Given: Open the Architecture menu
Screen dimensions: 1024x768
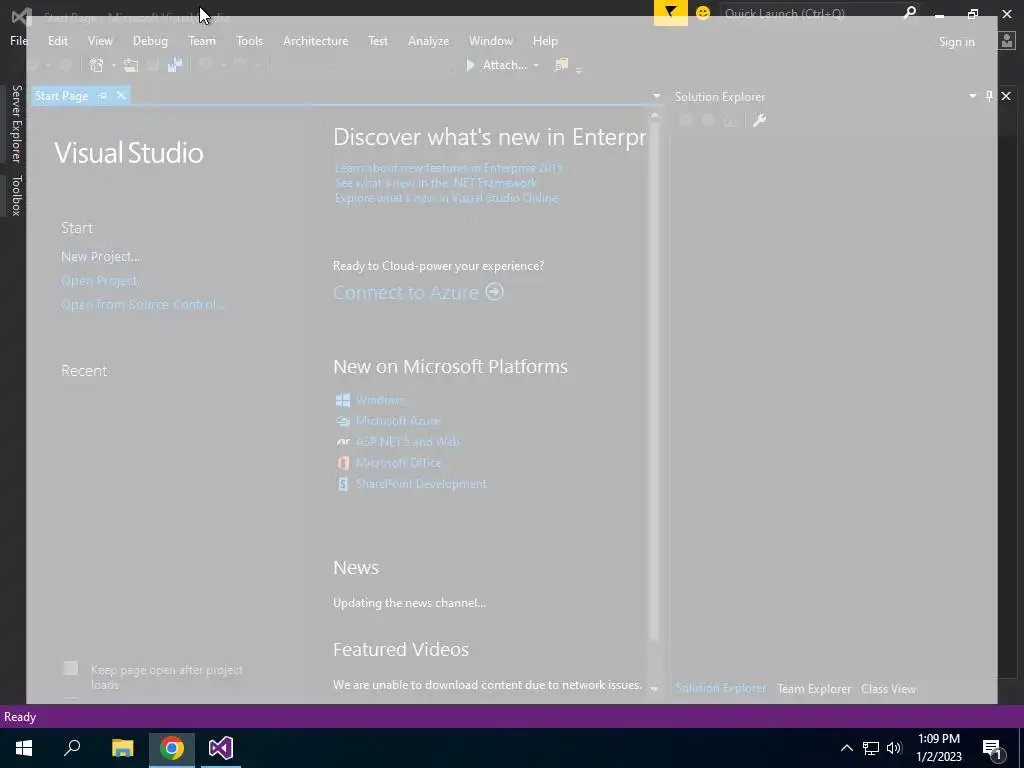Looking at the screenshot, I should (315, 40).
